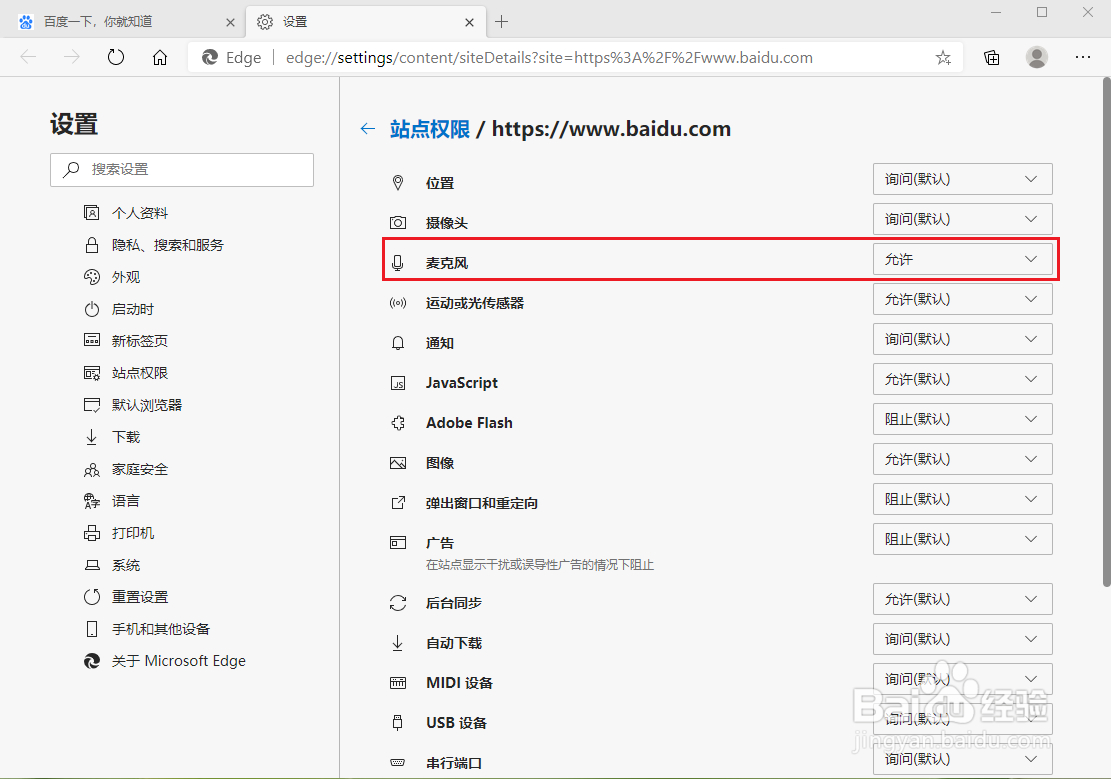Viewport: 1111px width, 779px height.
Task: Click the page vertical scrollbar
Action: click(x=1106, y=333)
